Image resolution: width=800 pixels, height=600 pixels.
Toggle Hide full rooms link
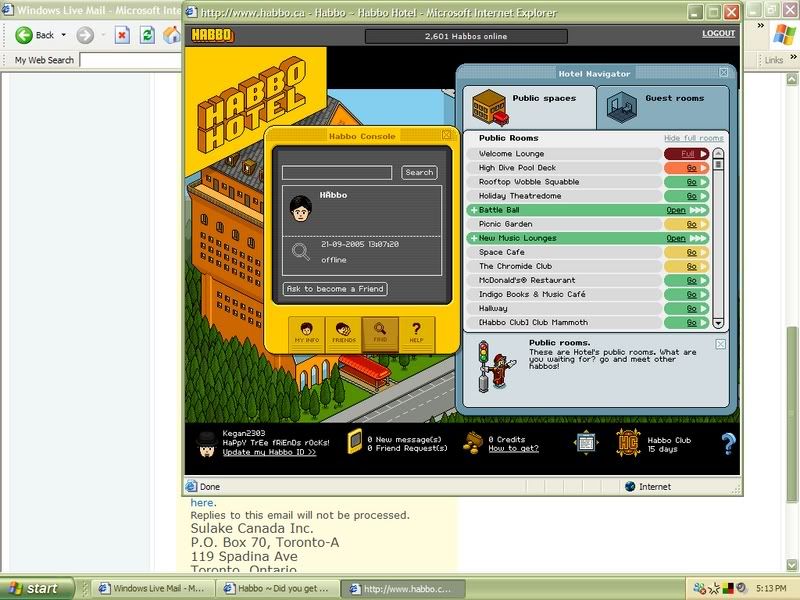click(693, 138)
